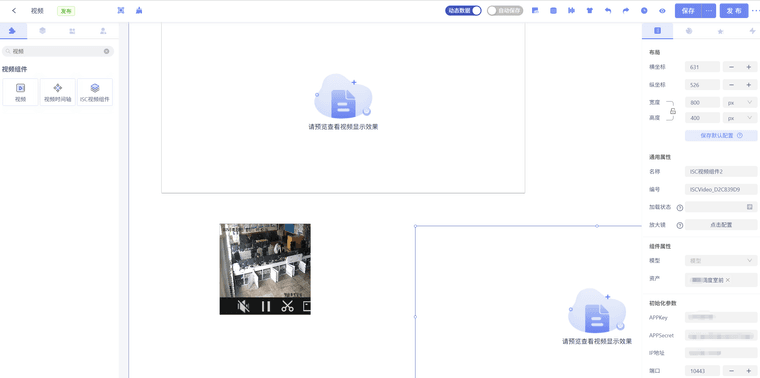Open the lightning events tab in right panel

752,31
